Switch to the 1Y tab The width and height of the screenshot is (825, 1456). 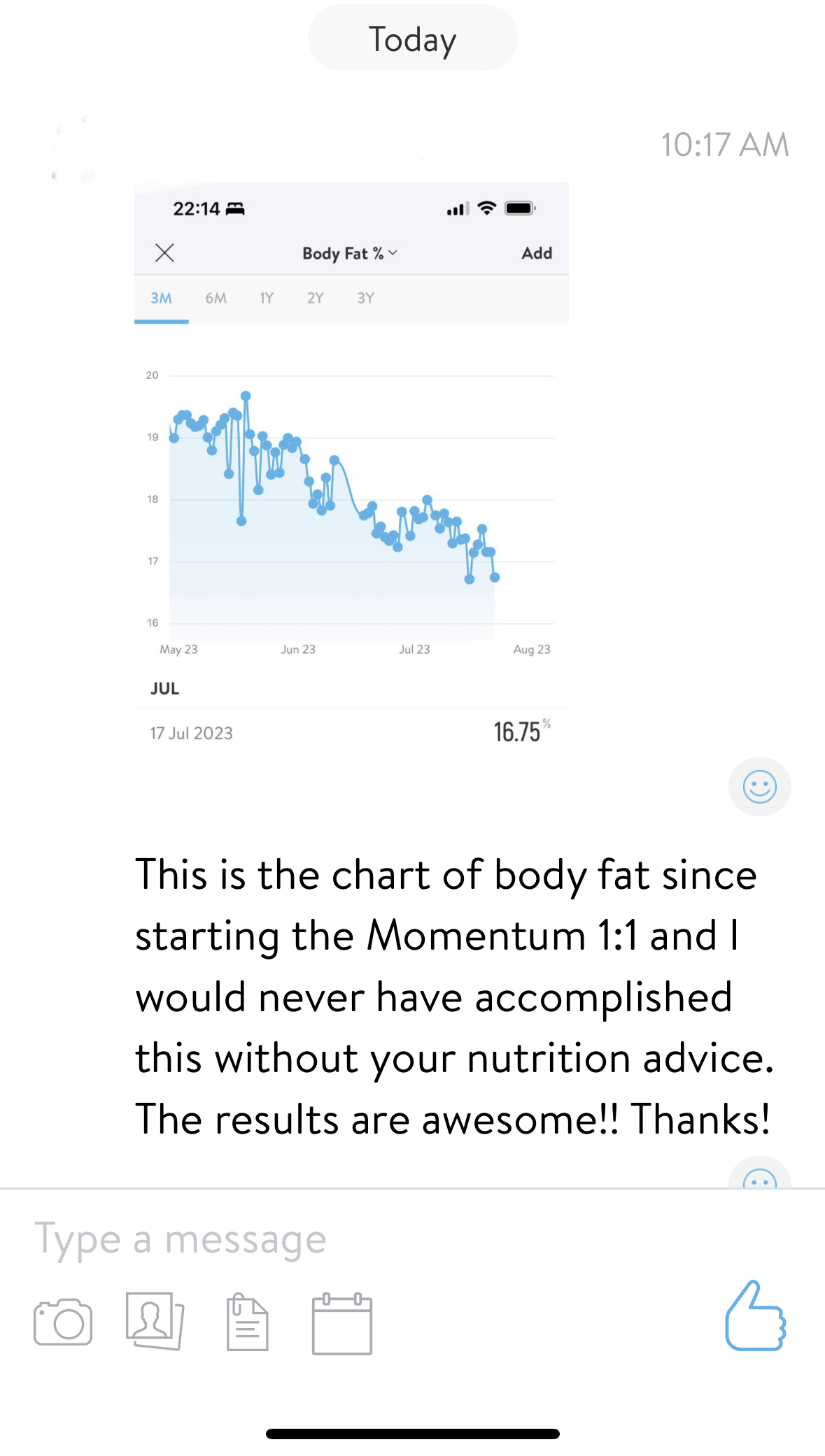[267, 299]
